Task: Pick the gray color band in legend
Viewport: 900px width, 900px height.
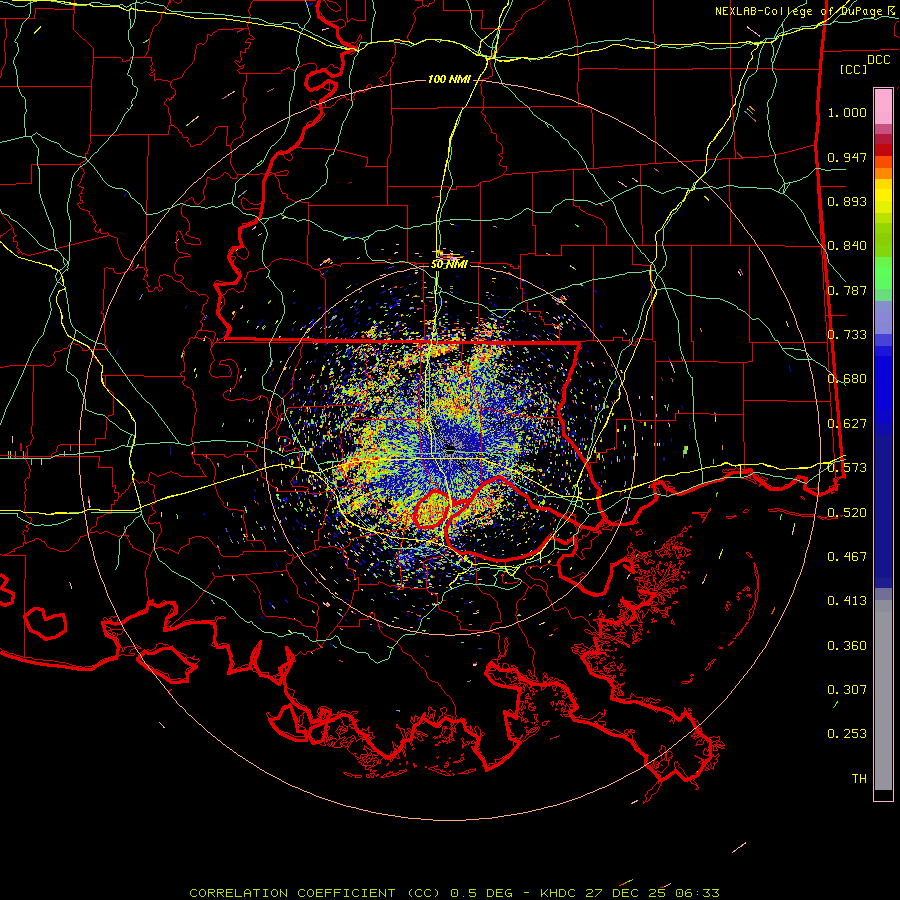Action: click(x=883, y=695)
